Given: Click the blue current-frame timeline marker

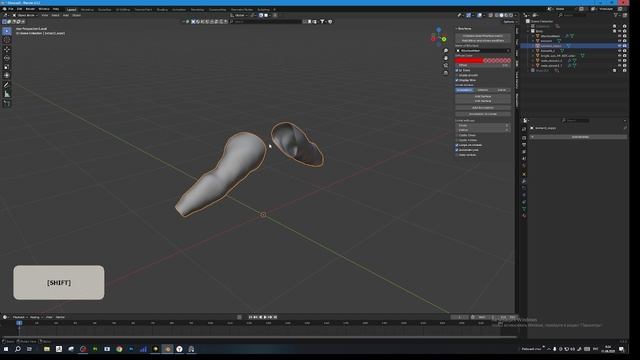Looking at the screenshot, I should tap(19, 323).
